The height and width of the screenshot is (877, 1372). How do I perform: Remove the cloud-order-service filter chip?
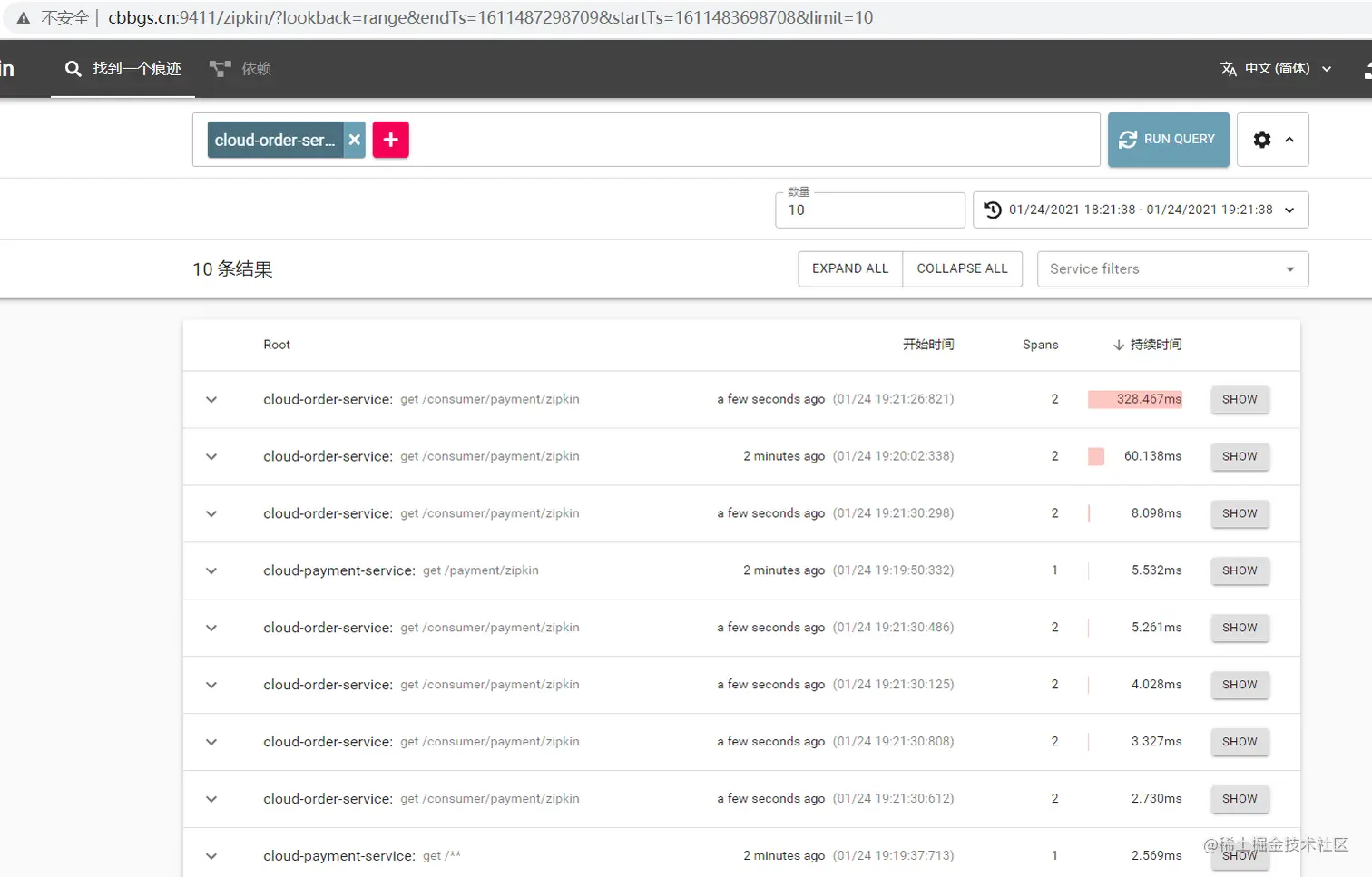355,140
